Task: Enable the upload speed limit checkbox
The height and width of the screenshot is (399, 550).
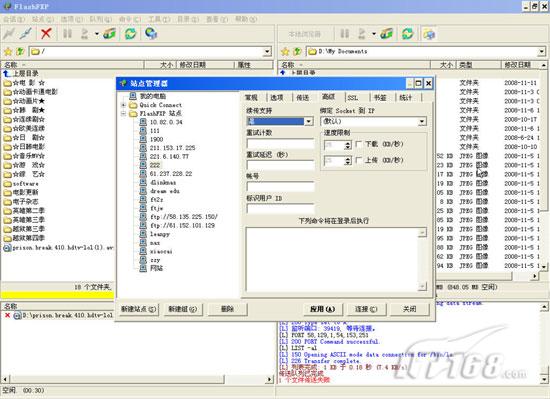Action: pos(359,160)
